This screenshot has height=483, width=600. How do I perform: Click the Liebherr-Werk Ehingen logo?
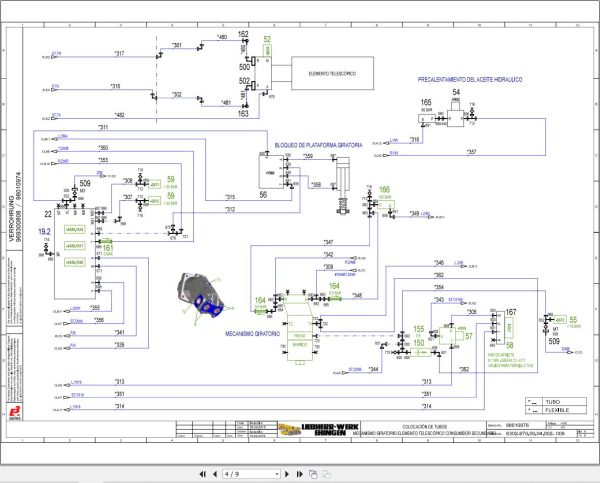pos(318,429)
